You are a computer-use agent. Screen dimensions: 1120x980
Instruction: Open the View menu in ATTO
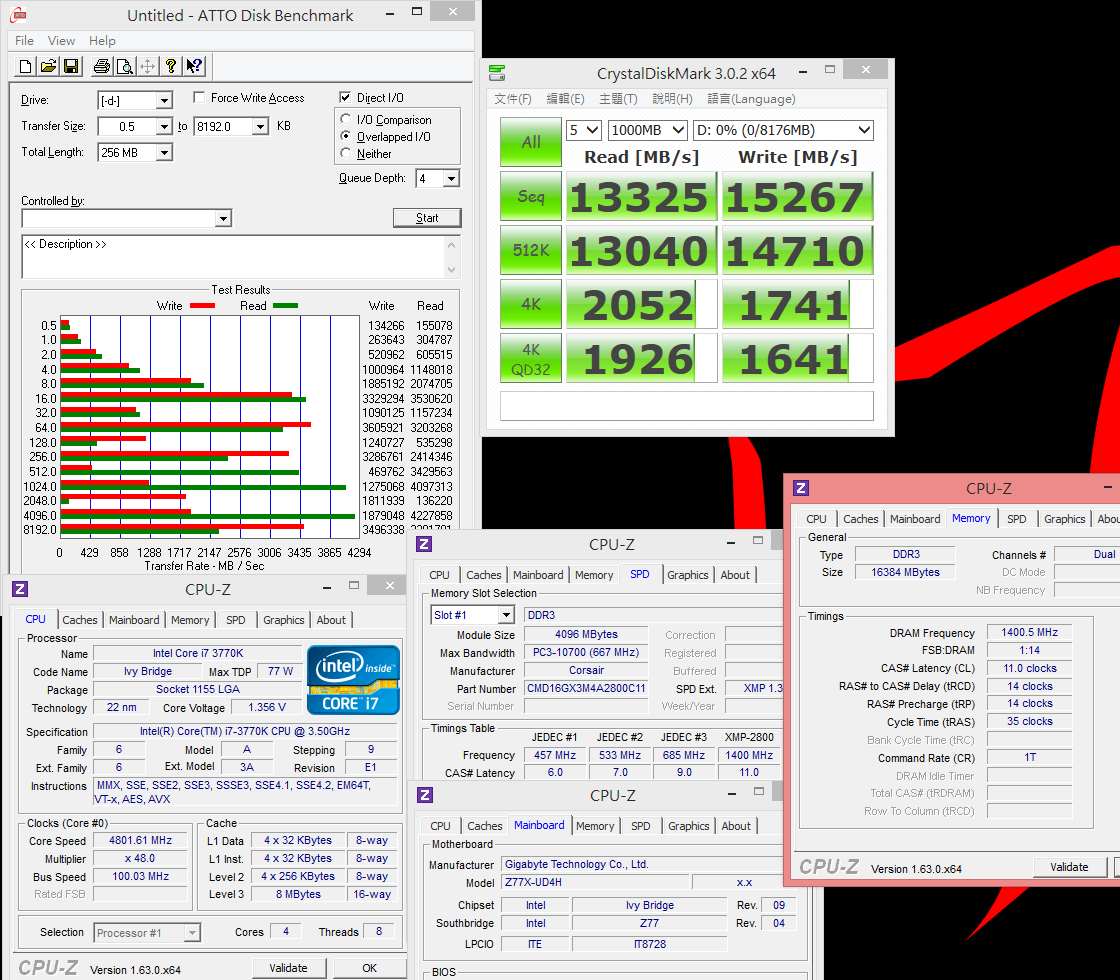click(x=61, y=41)
